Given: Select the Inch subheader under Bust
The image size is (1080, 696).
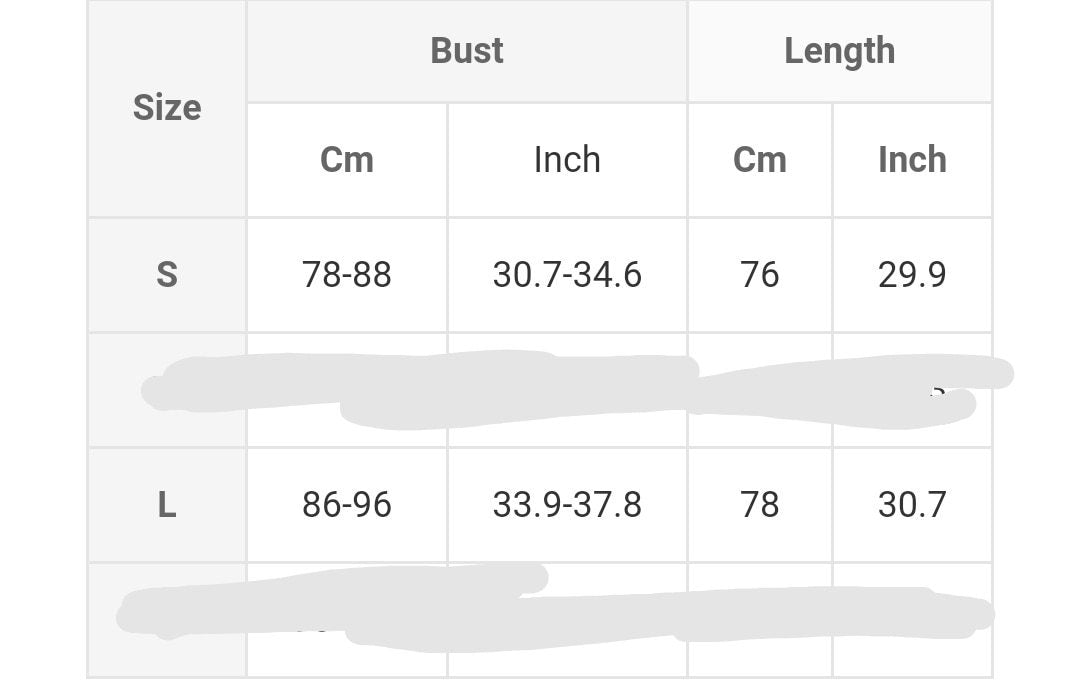Looking at the screenshot, I should 567,160.
